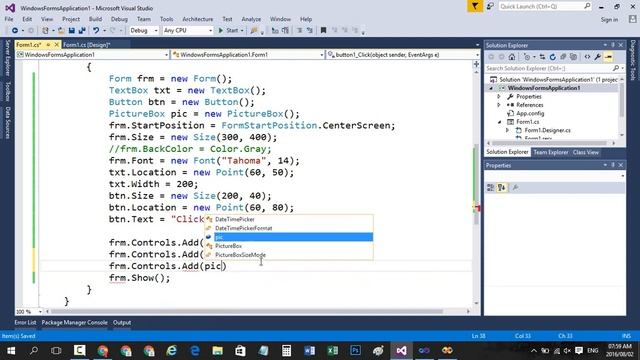The image size is (640, 360).
Task: Collapse the Form1.cs node in Solution Explorer
Action: [500, 122]
